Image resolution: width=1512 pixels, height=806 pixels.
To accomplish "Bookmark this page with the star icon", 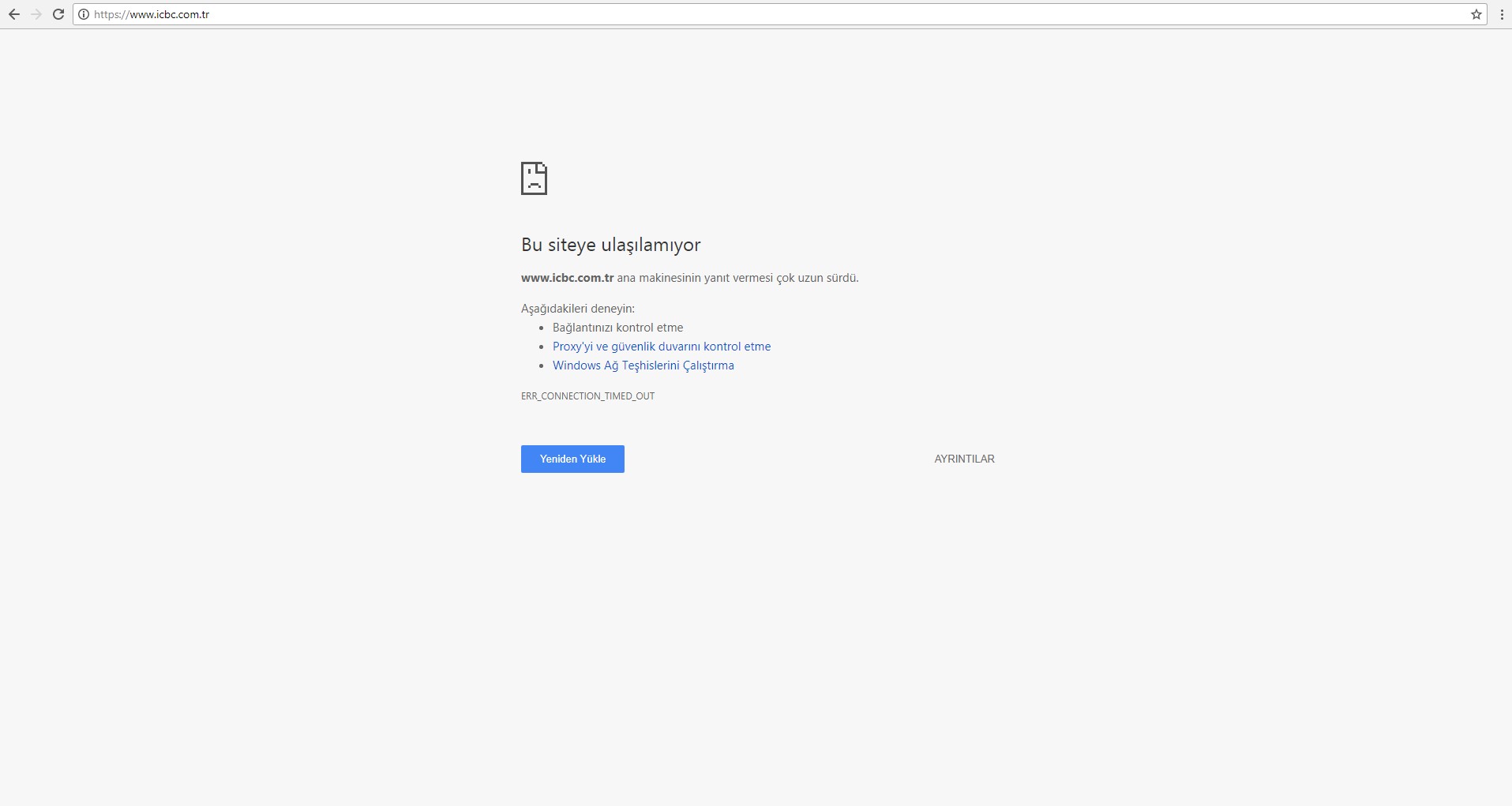I will pyautogui.click(x=1476, y=14).
